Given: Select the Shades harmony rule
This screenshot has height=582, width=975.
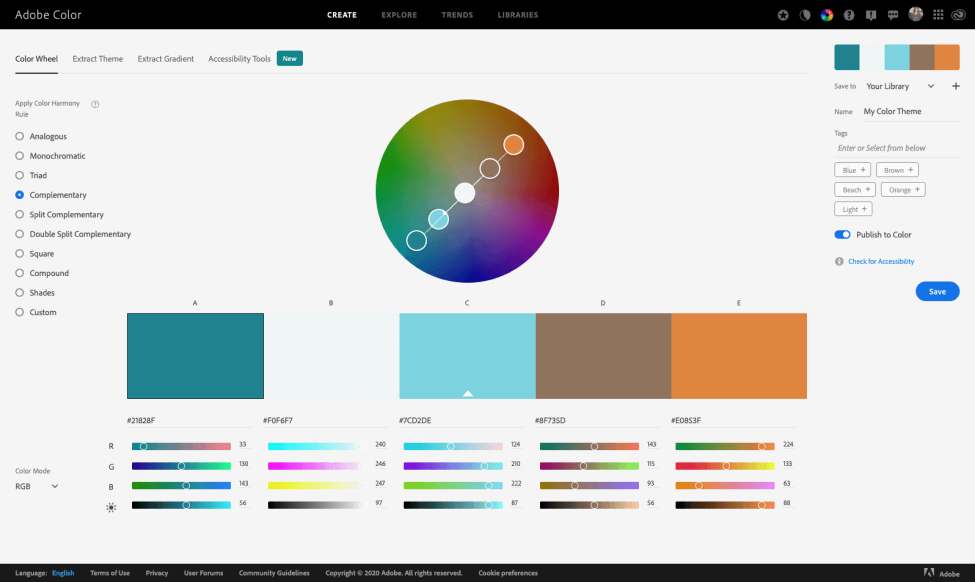Looking at the screenshot, I should [35, 293].
